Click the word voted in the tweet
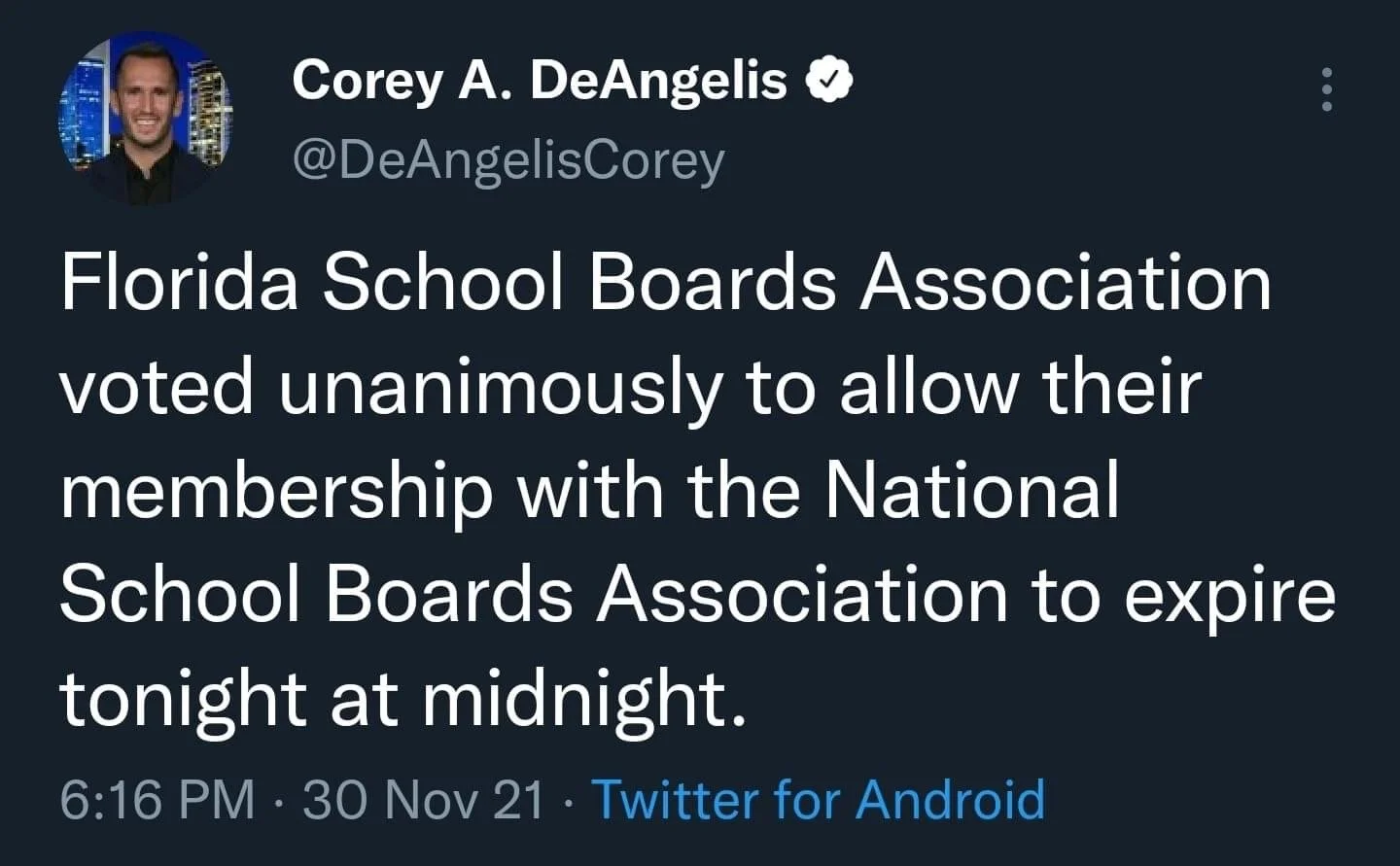This screenshot has height=866, width=1400. [157, 386]
